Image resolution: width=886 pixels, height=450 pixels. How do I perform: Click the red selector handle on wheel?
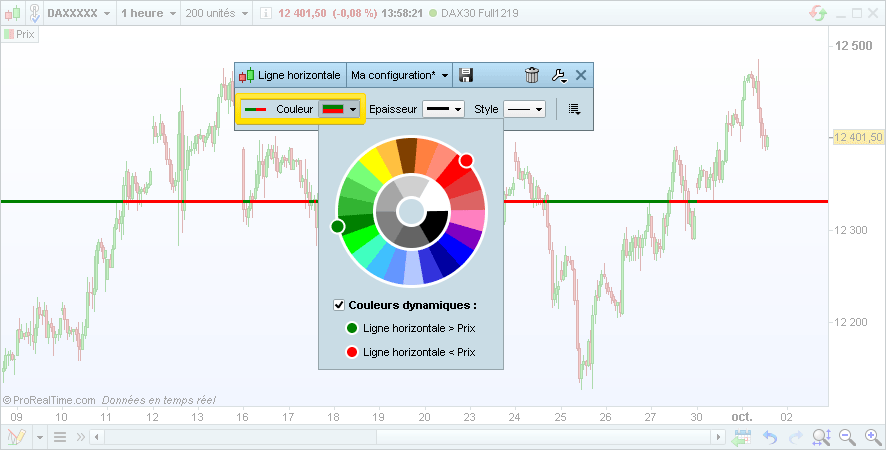tap(466, 161)
